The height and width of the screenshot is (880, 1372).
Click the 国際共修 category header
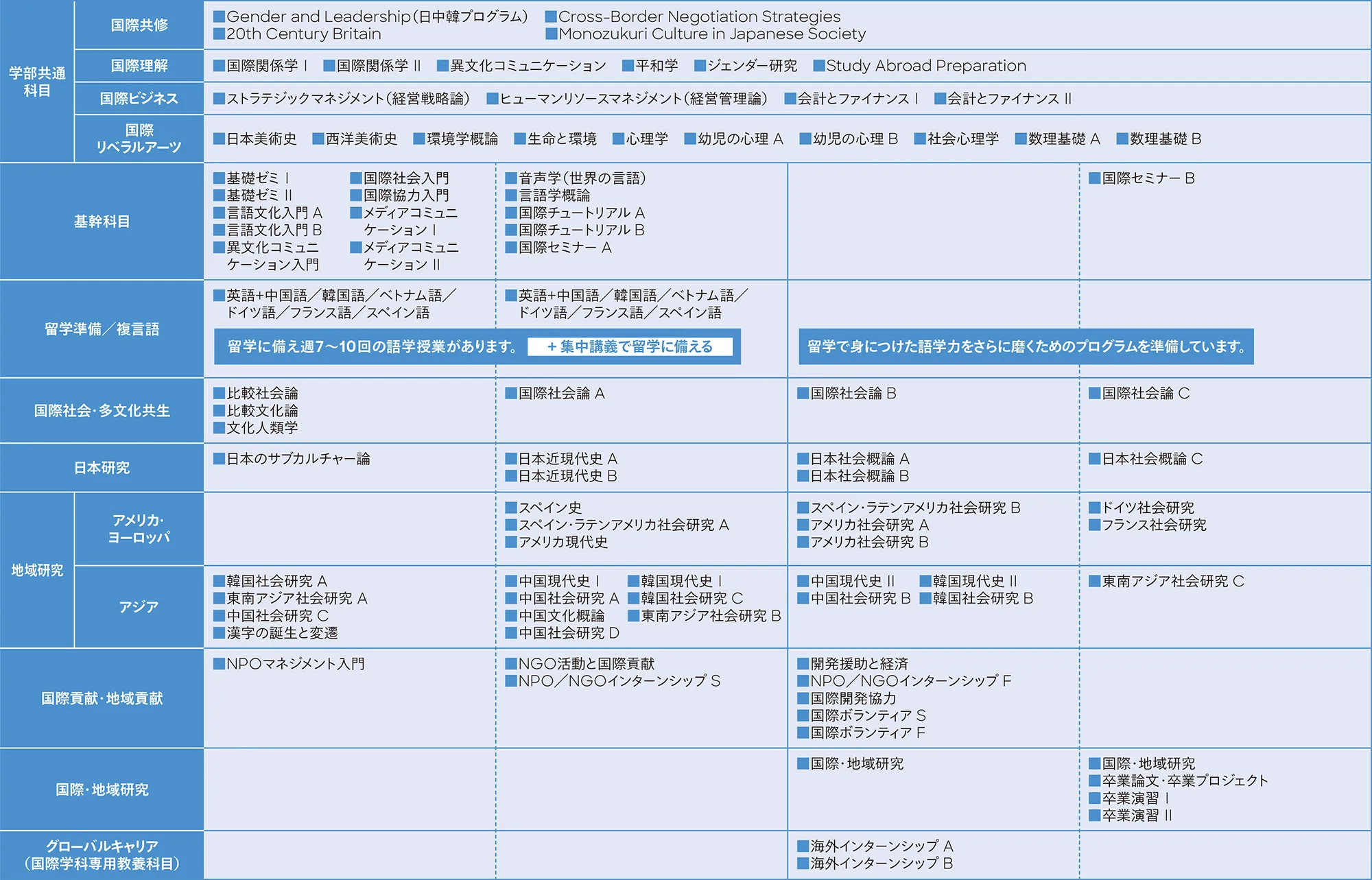pos(139,25)
